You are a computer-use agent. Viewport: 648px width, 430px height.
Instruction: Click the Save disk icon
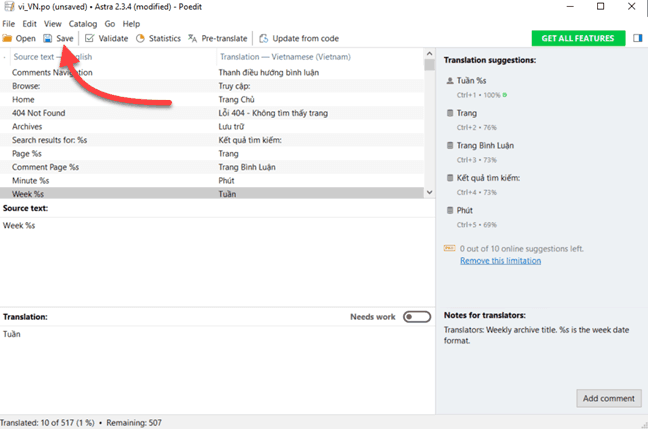pyautogui.click(x=48, y=38)
